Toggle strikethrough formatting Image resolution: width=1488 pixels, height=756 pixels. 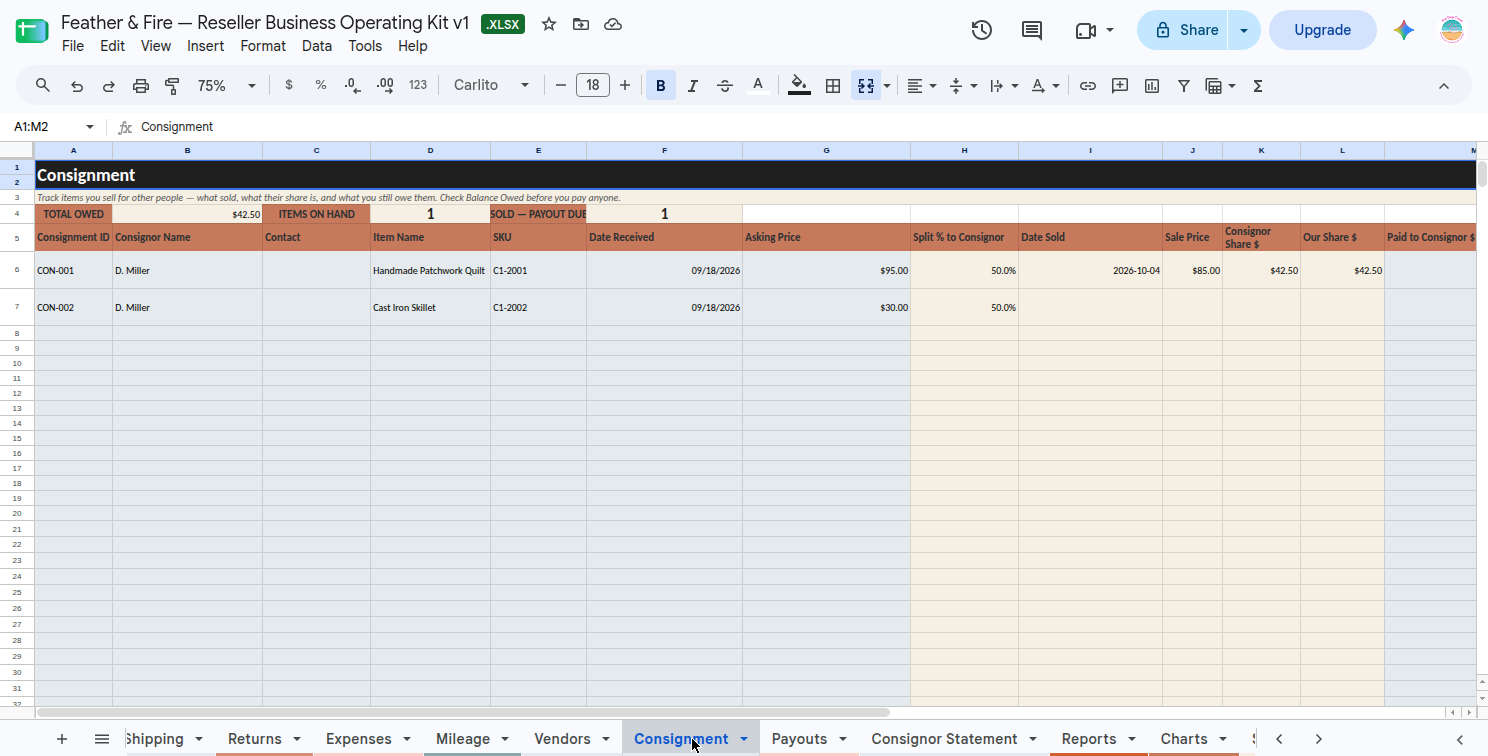pyautogui.click(x=725, y=86)
